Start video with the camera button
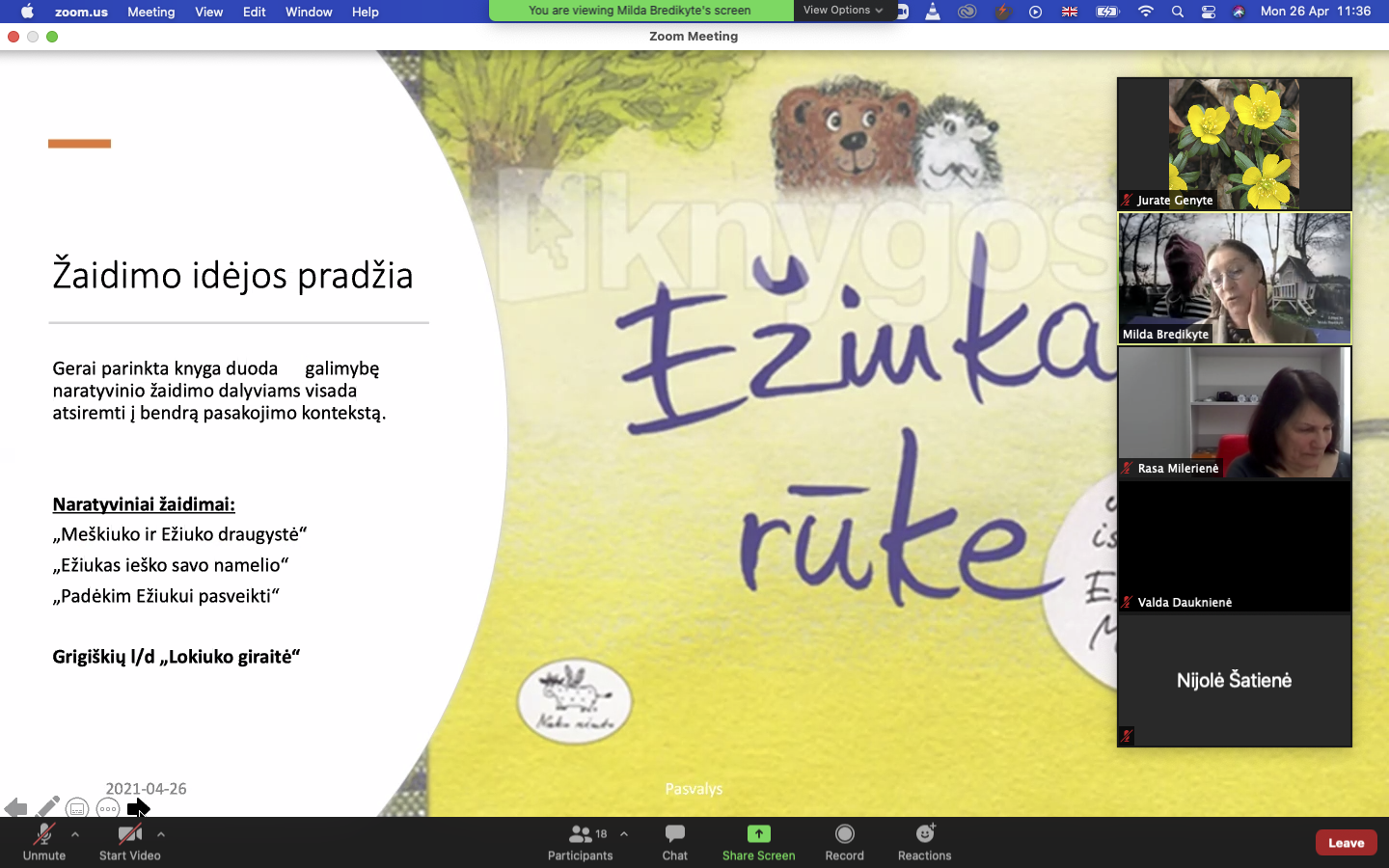This screenshot has width=1389, height=868. tap(129, 841)
